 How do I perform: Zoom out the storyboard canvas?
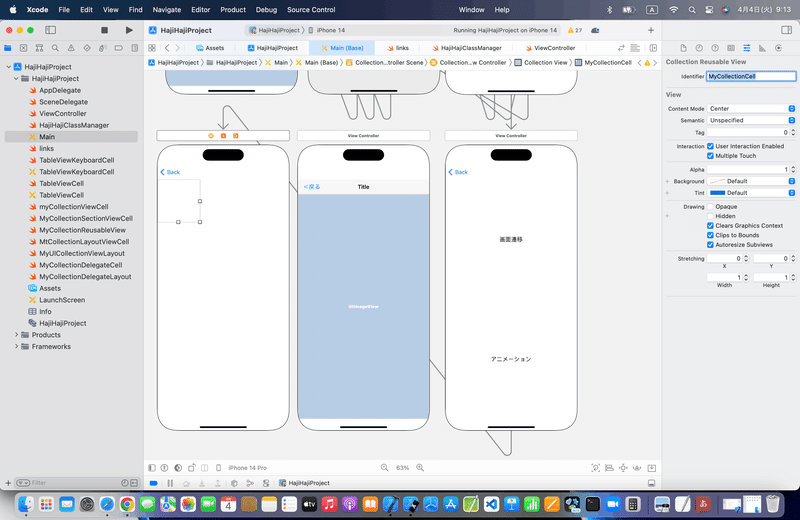[385, 467]
